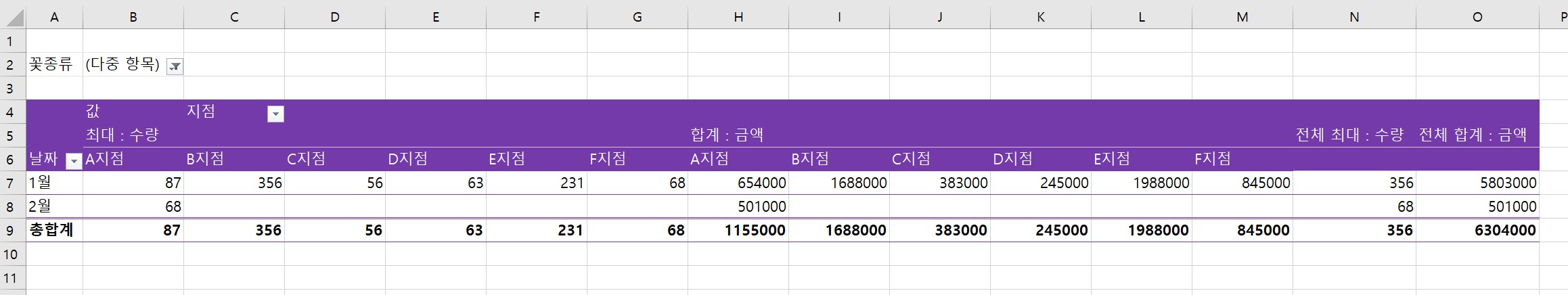The width and height of the screenshot is (1568, 295).
Task: Select column J header
Action: pyautogui.click(x=940, y=17)
